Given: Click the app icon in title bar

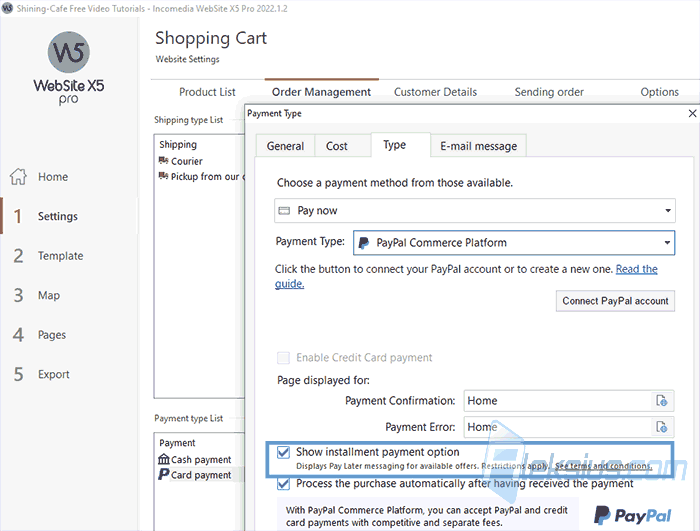Looking at the screenshot, I should coord(7,8).
